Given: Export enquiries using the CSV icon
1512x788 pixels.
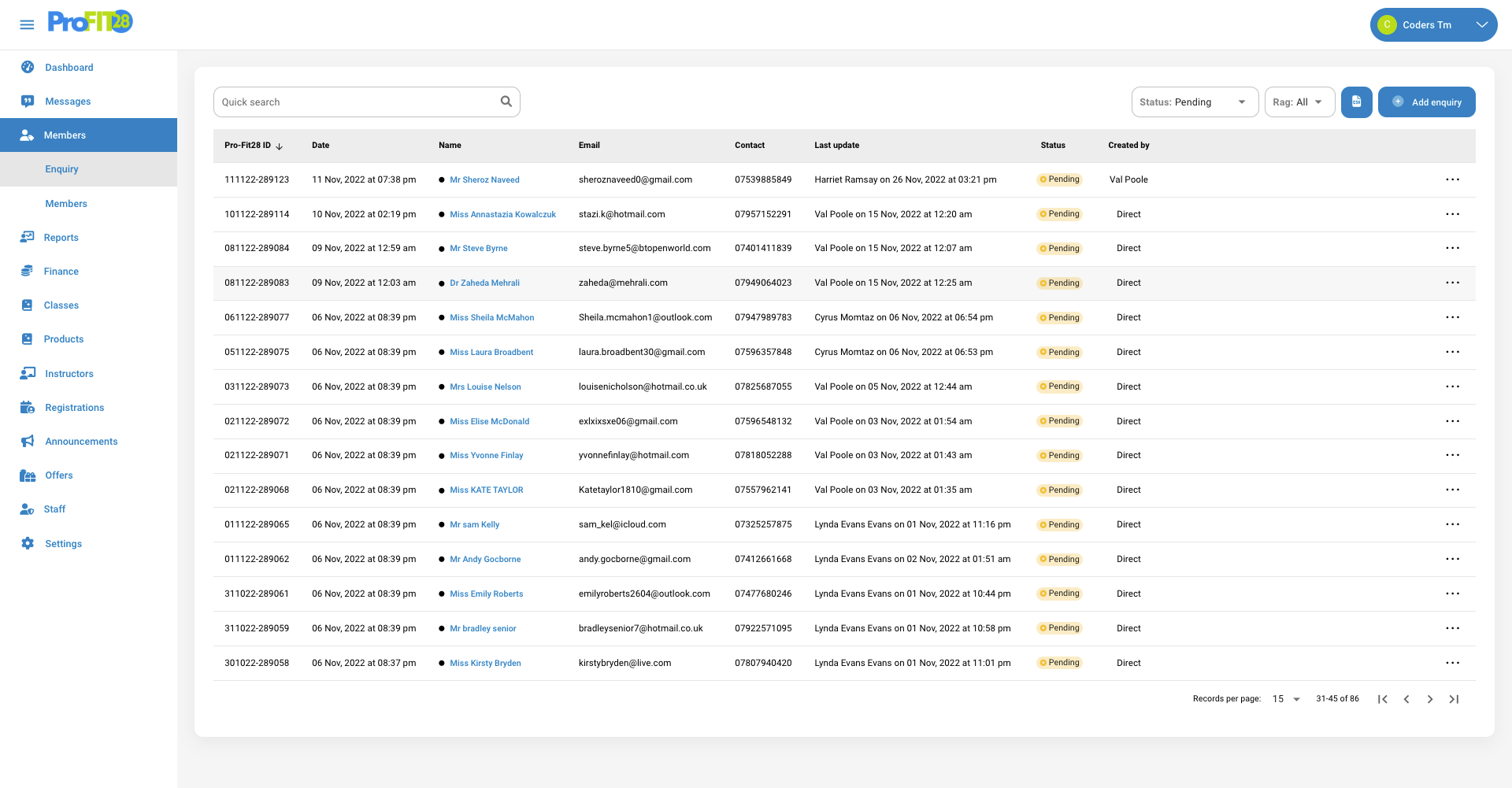Looking at the screenshot, I should click(1356, 102).
